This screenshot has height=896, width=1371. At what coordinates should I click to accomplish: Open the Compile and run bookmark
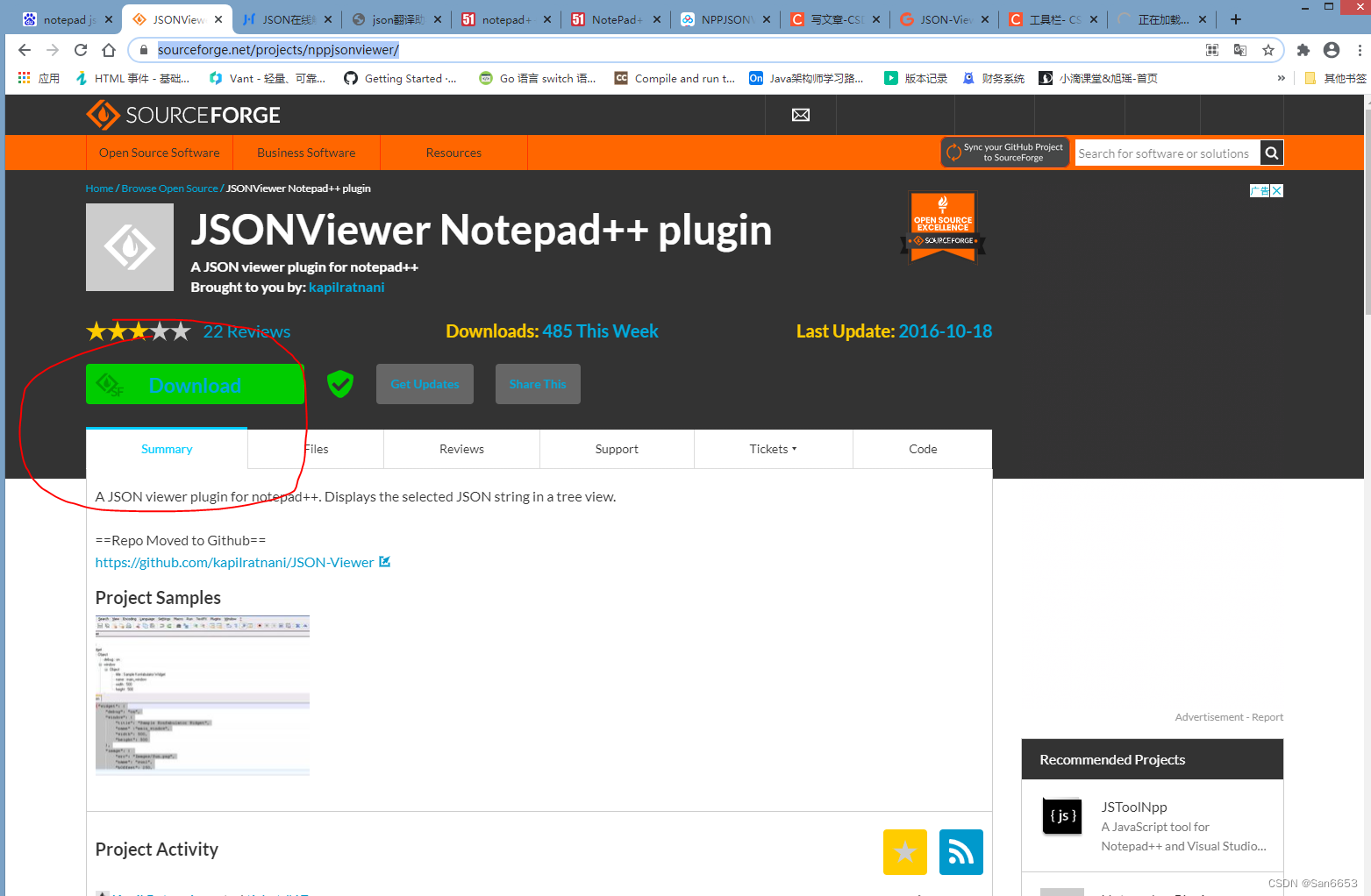coord(675,78)
